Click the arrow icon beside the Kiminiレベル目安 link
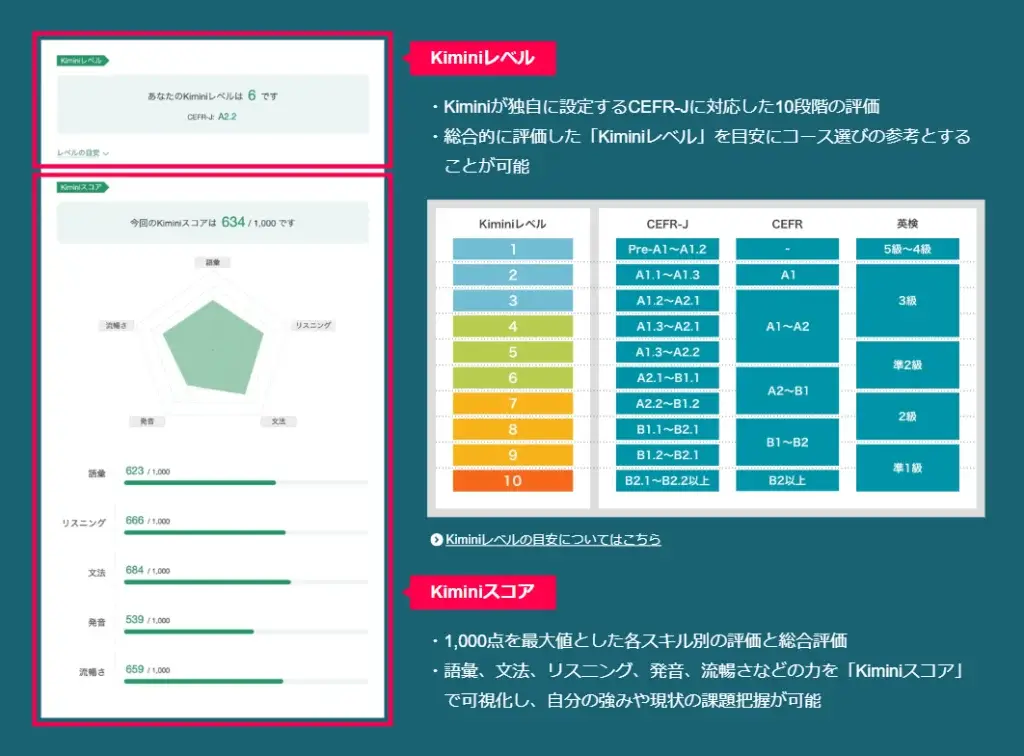The image size is (1024, 756). click(x=436, y=540)
